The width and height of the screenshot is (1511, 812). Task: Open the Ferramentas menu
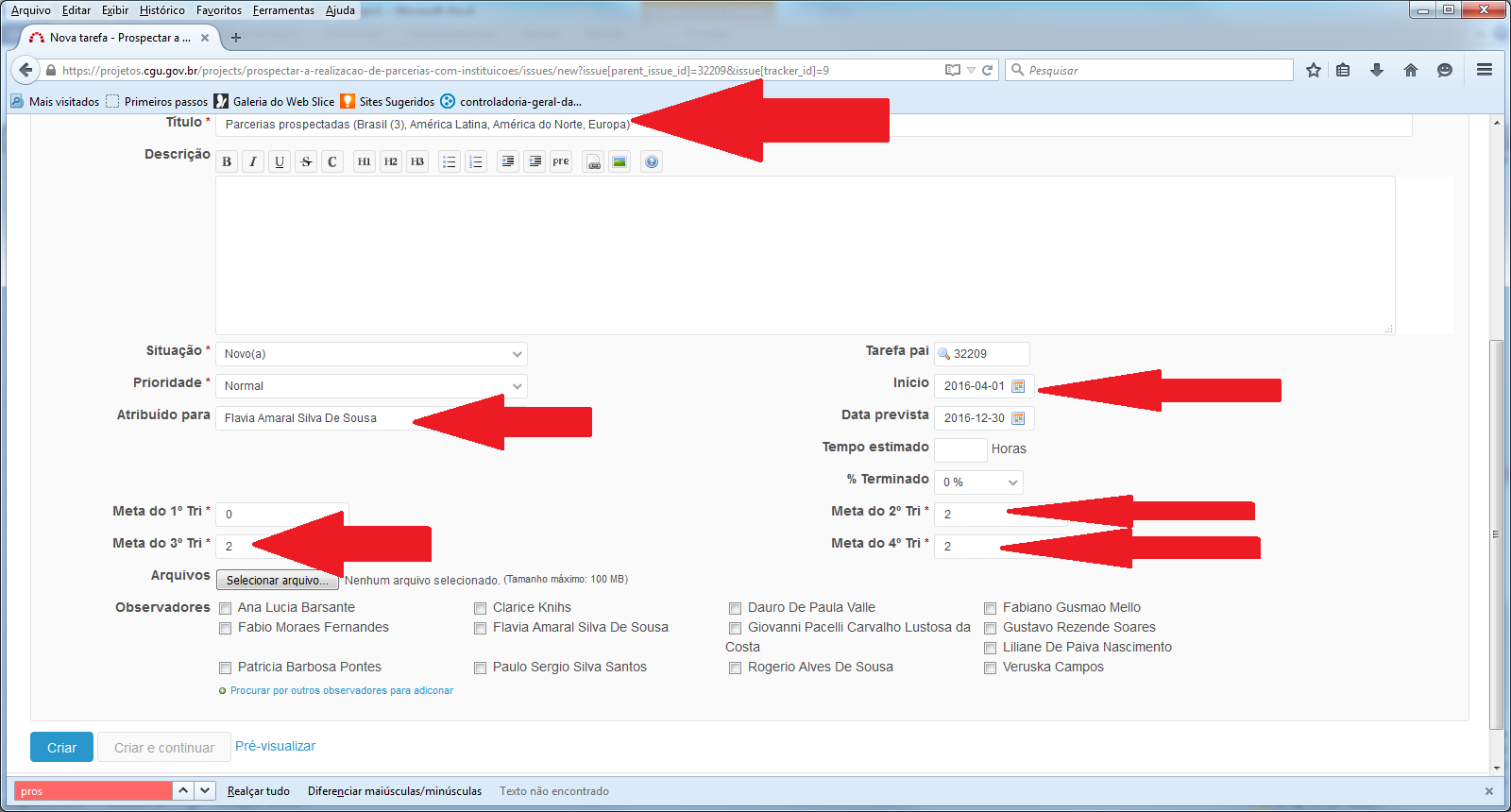(283, 10)
